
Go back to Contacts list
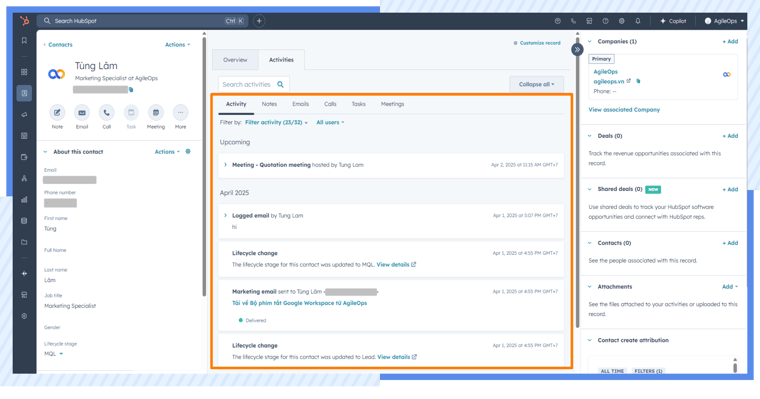click(58, 45)
